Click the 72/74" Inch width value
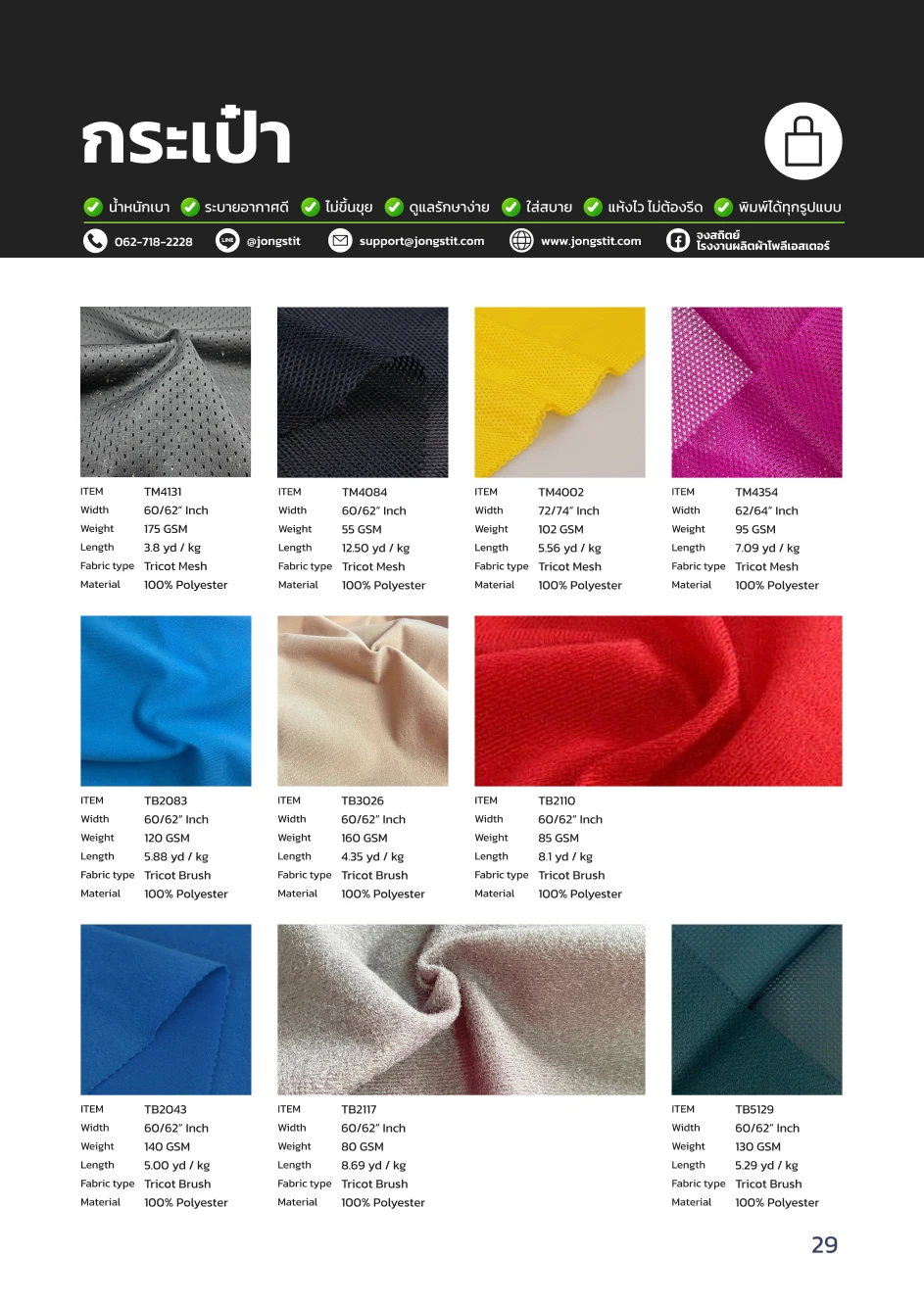The height and width of the screenshot is (1306, 924). tap(568, 510)
